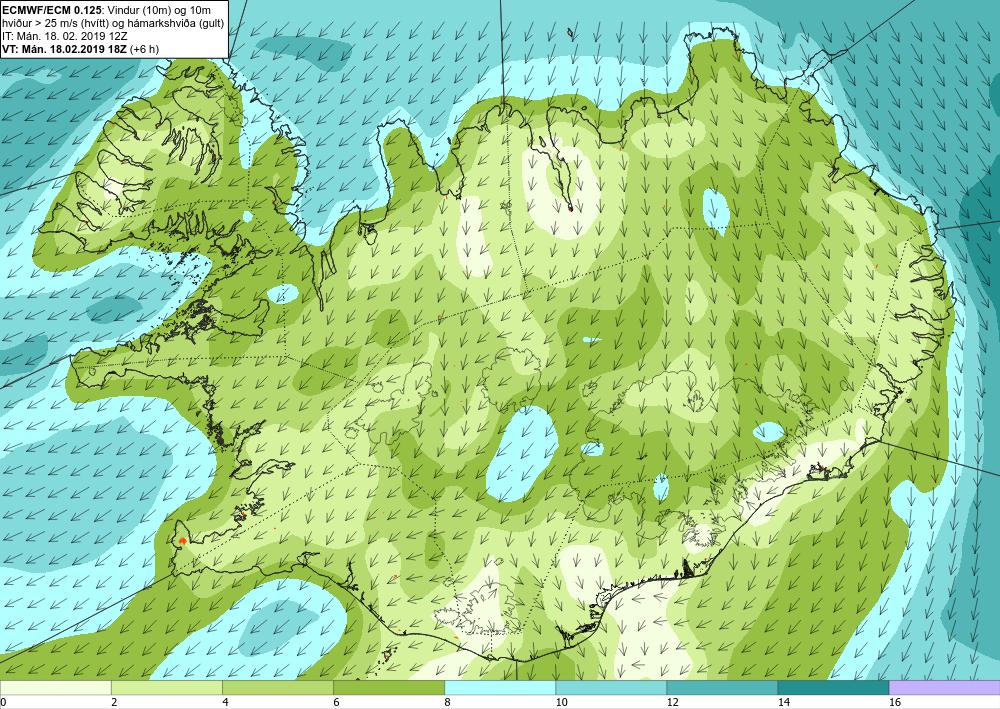The image size is (1000, 709).
Task: Click the legend scale value 14
Action: coord(783,702)
